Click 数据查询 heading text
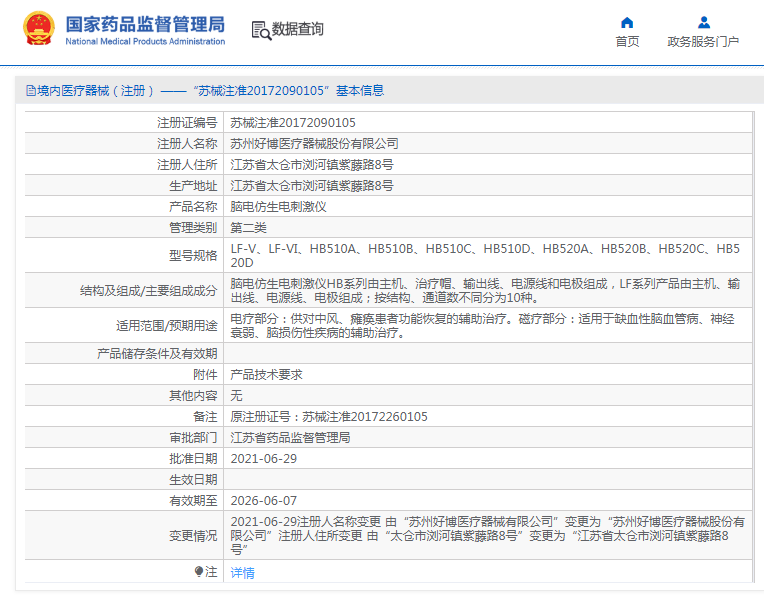Viewport: 764px width, 597px height. click(297, 29)
